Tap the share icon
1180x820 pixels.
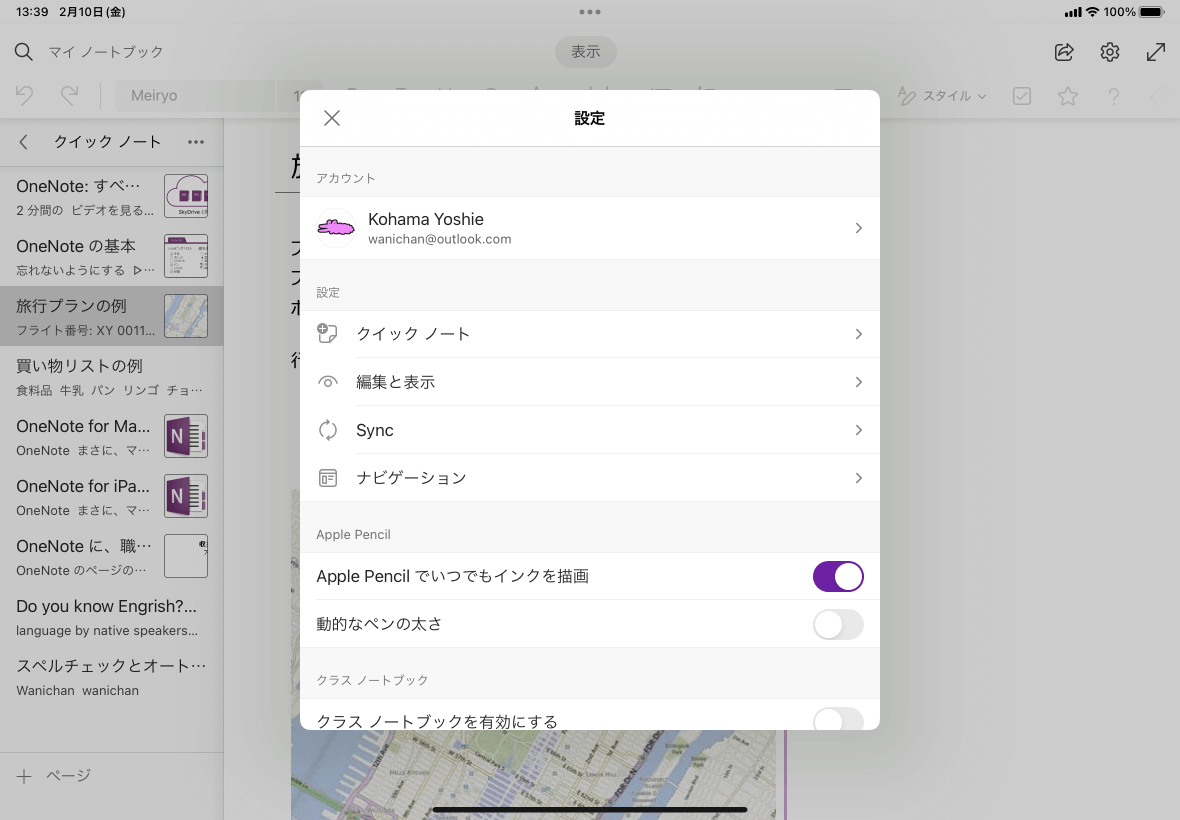(x=1064, y=52)
